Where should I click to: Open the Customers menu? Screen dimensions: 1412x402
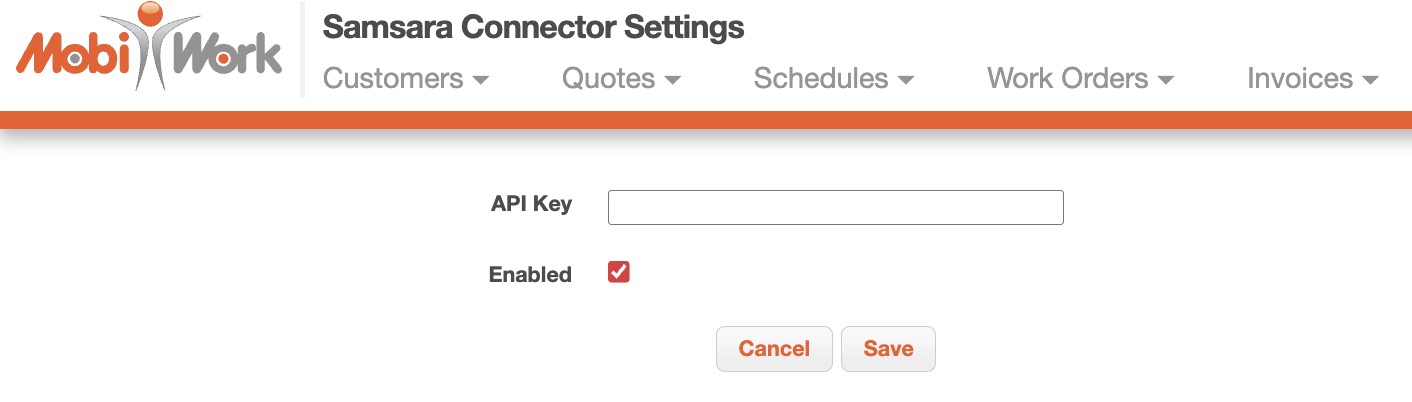pyautogui.click(x=393, y=79)
